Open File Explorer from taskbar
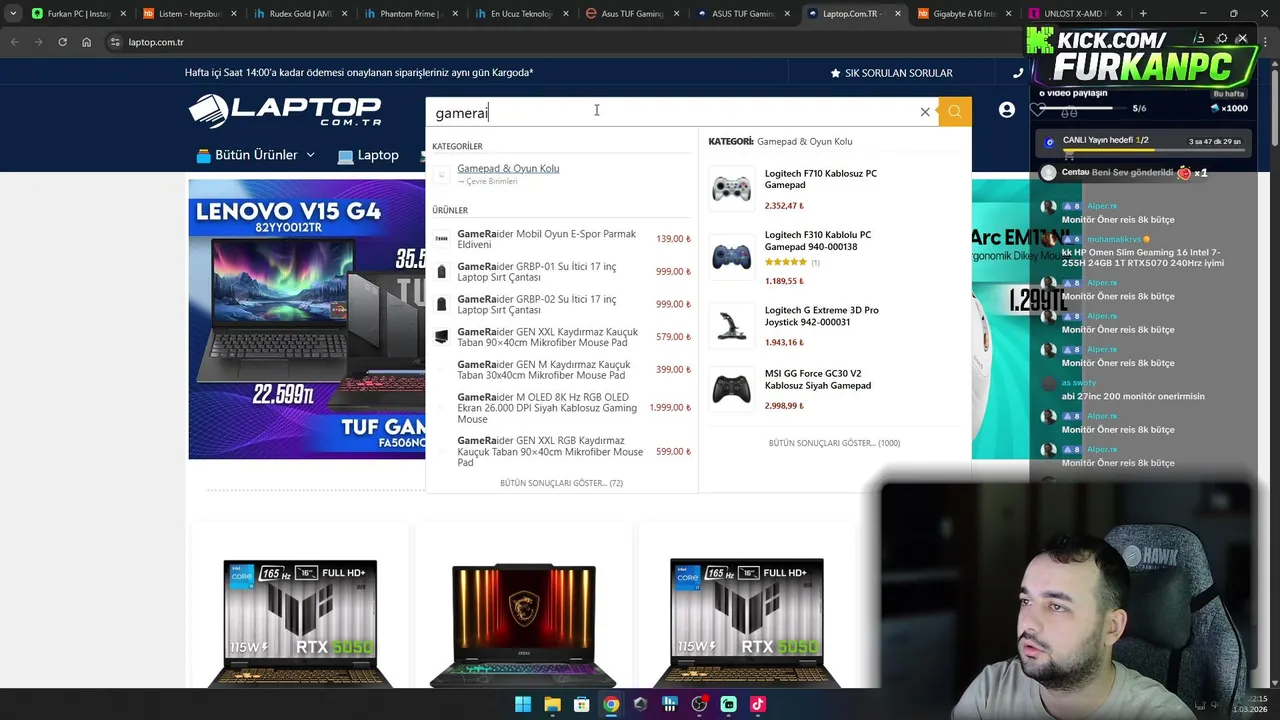 pyautogui.click(x=552, y=704)
